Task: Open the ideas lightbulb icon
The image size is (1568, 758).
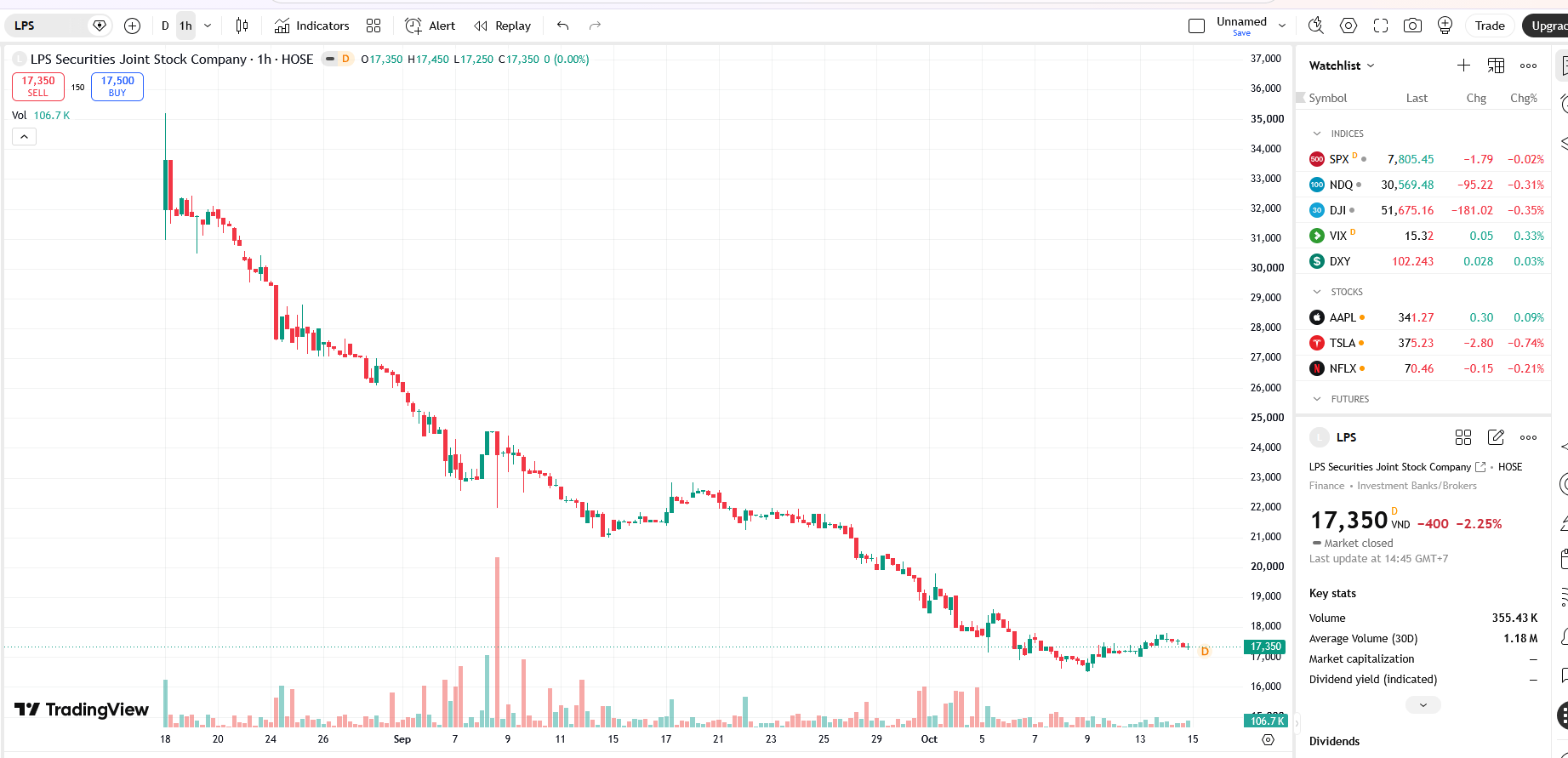Action: [x=1445, y=26]
